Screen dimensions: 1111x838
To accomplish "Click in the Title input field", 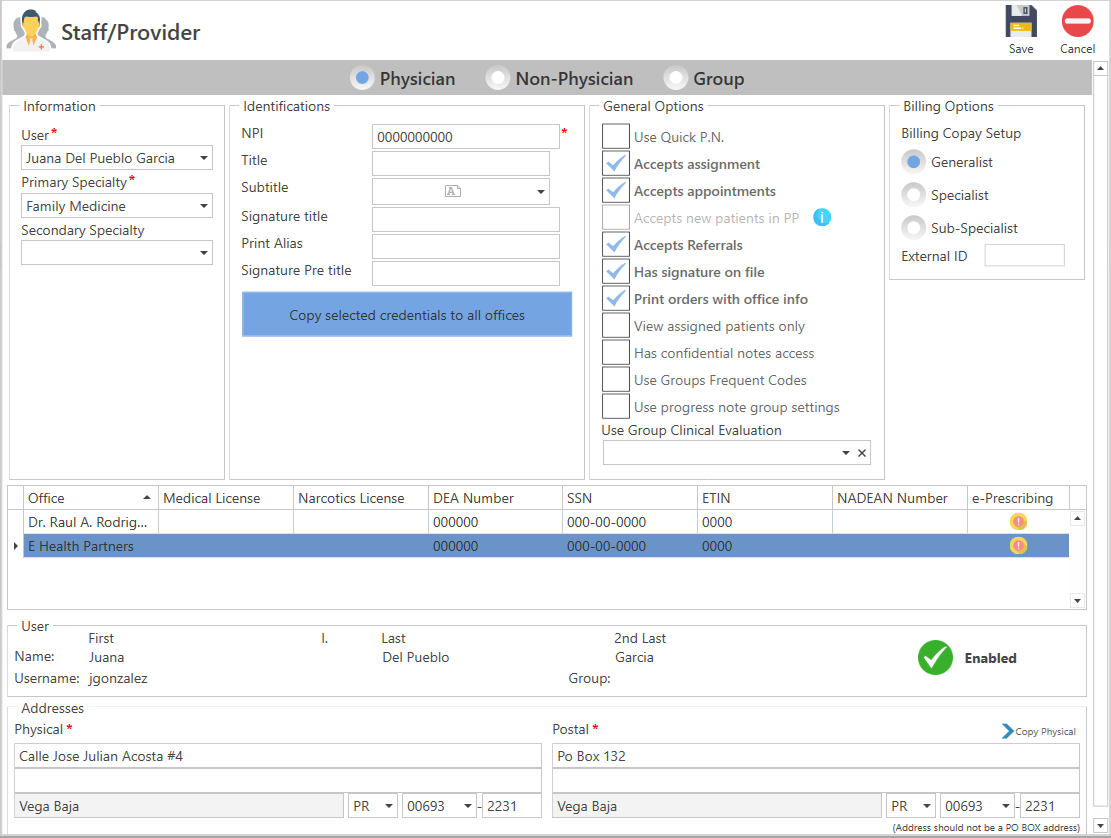I will [x=461, y=163].
